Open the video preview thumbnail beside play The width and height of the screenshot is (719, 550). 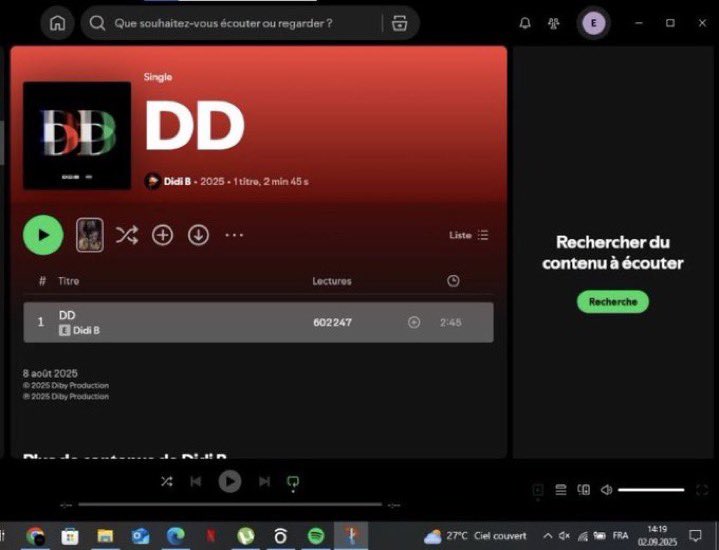coord(90,235)
